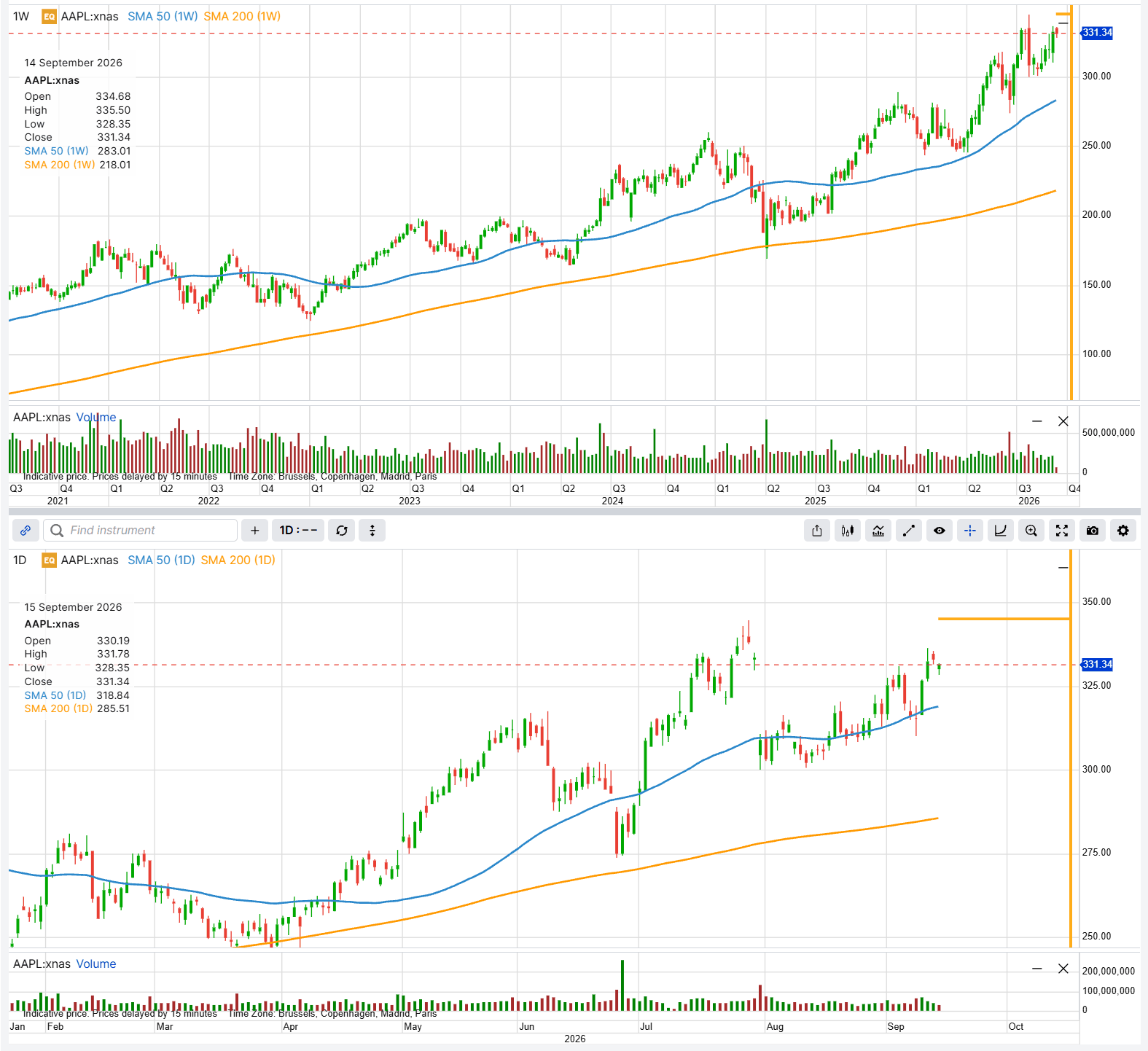Click the 350.00 price axis label
This screenshot has width=1148, height=1051.
(x=1097, y=602)
